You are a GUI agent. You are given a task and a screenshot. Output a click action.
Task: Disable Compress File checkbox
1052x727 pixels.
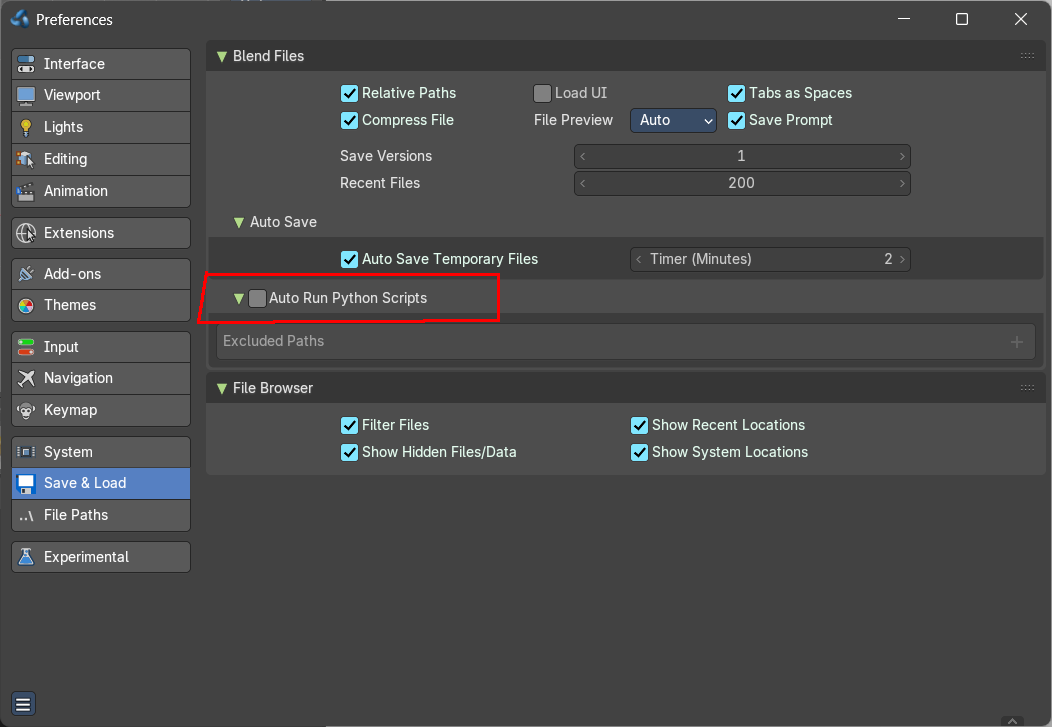[x=349, y=120]
